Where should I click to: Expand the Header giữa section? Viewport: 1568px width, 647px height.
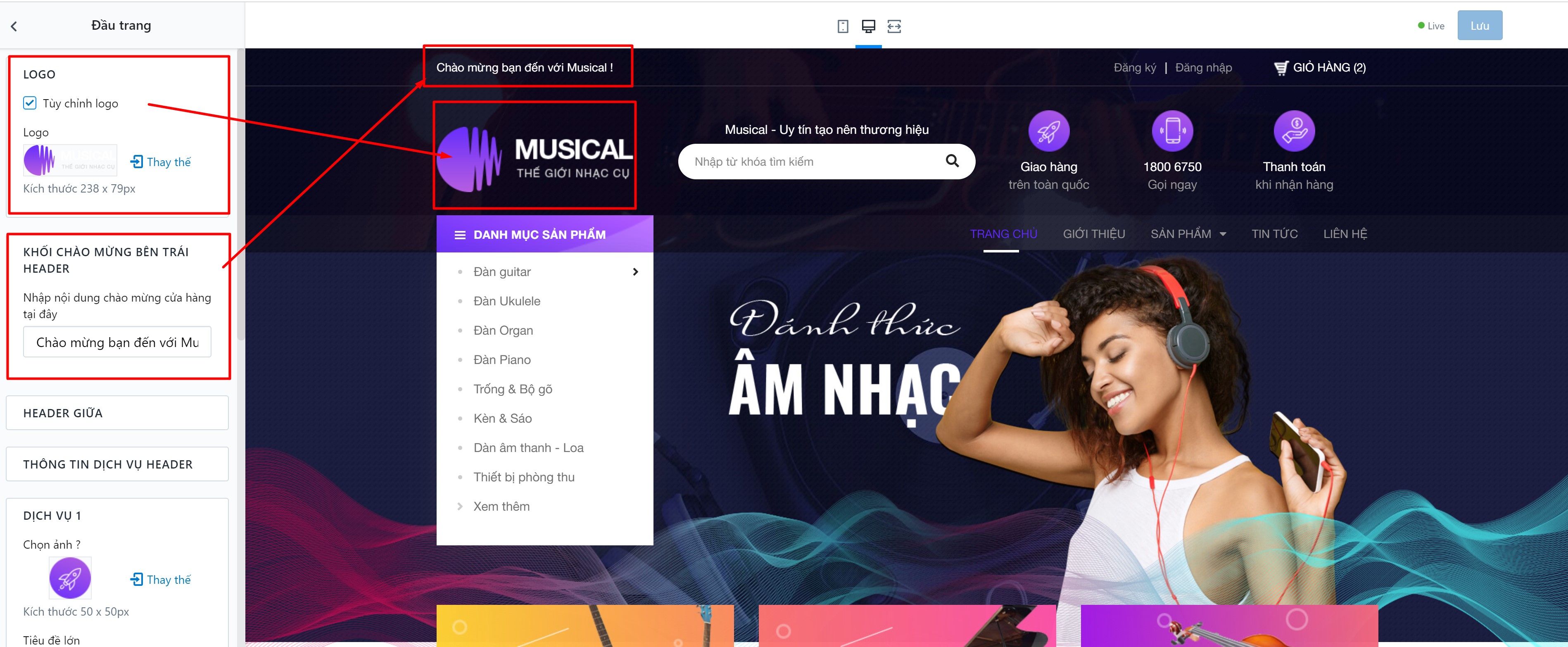click(x=117, y=413)
